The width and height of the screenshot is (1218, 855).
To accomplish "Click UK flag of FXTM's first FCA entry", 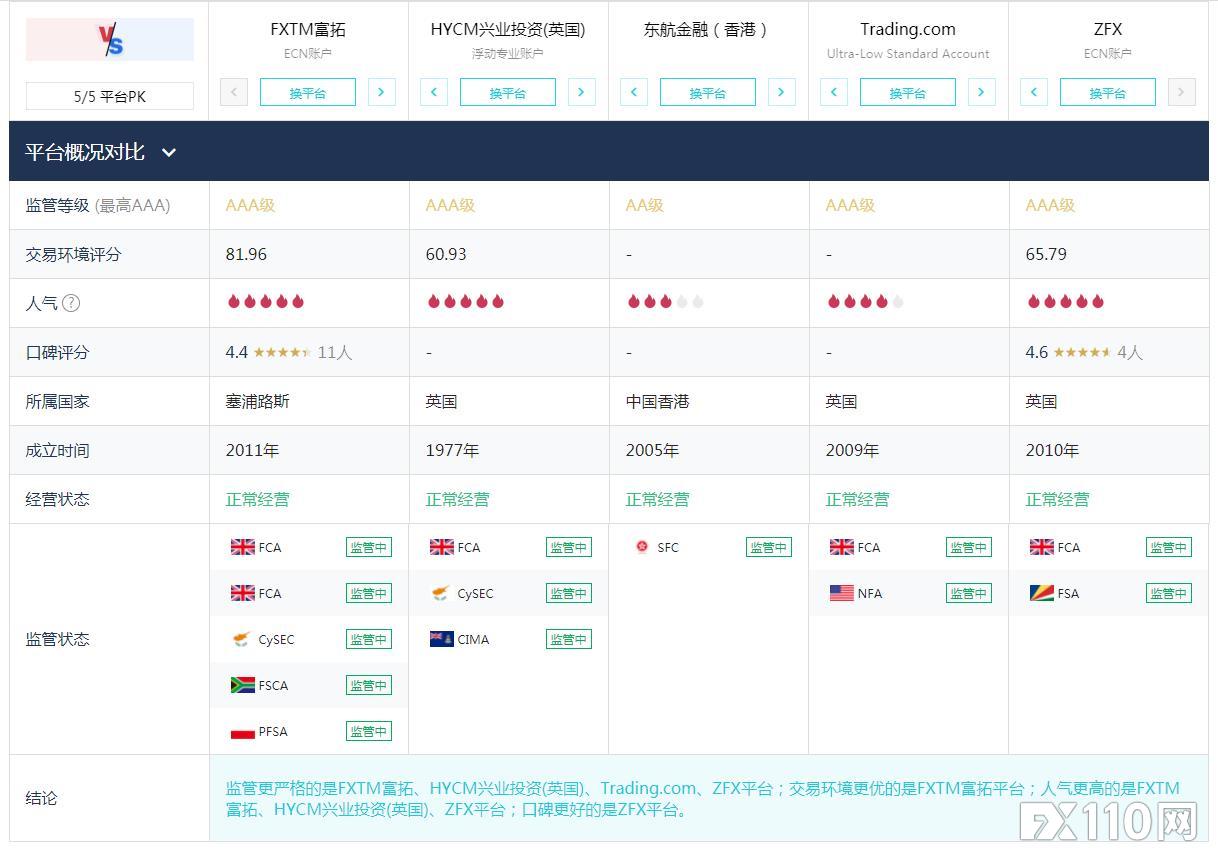I will [243, 547].
